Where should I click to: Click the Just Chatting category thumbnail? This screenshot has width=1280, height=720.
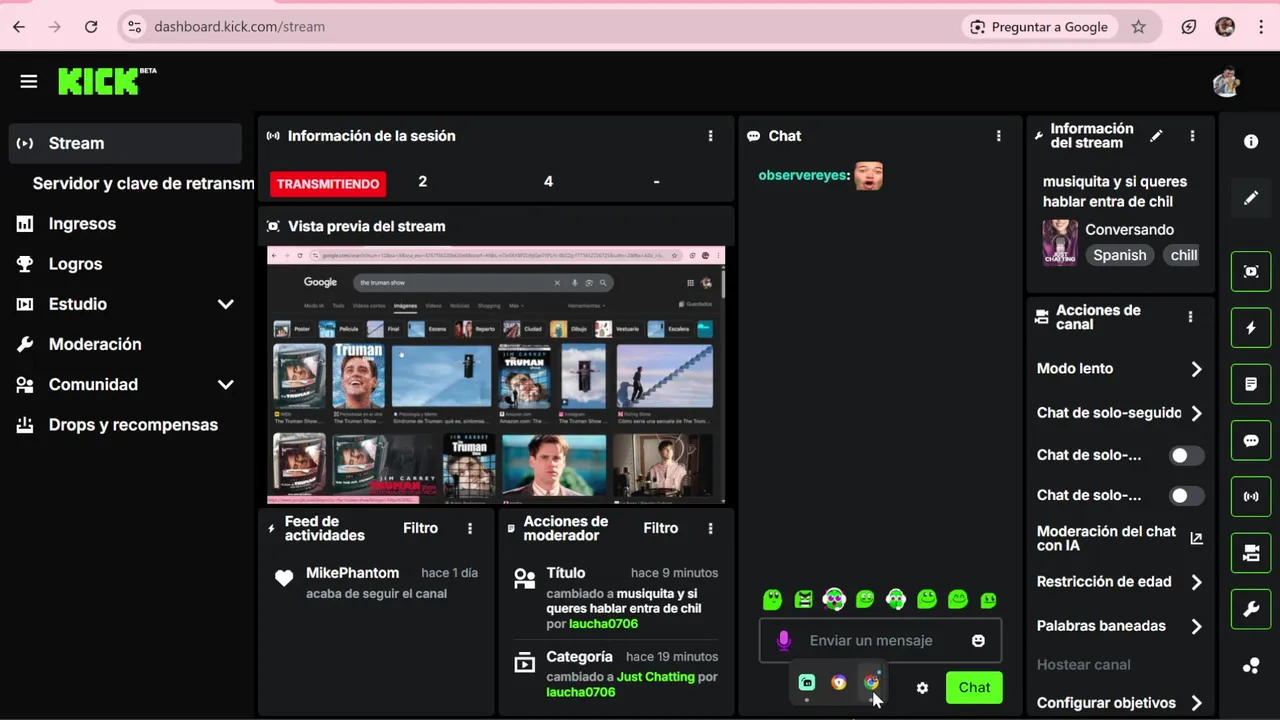(1060, 243)
